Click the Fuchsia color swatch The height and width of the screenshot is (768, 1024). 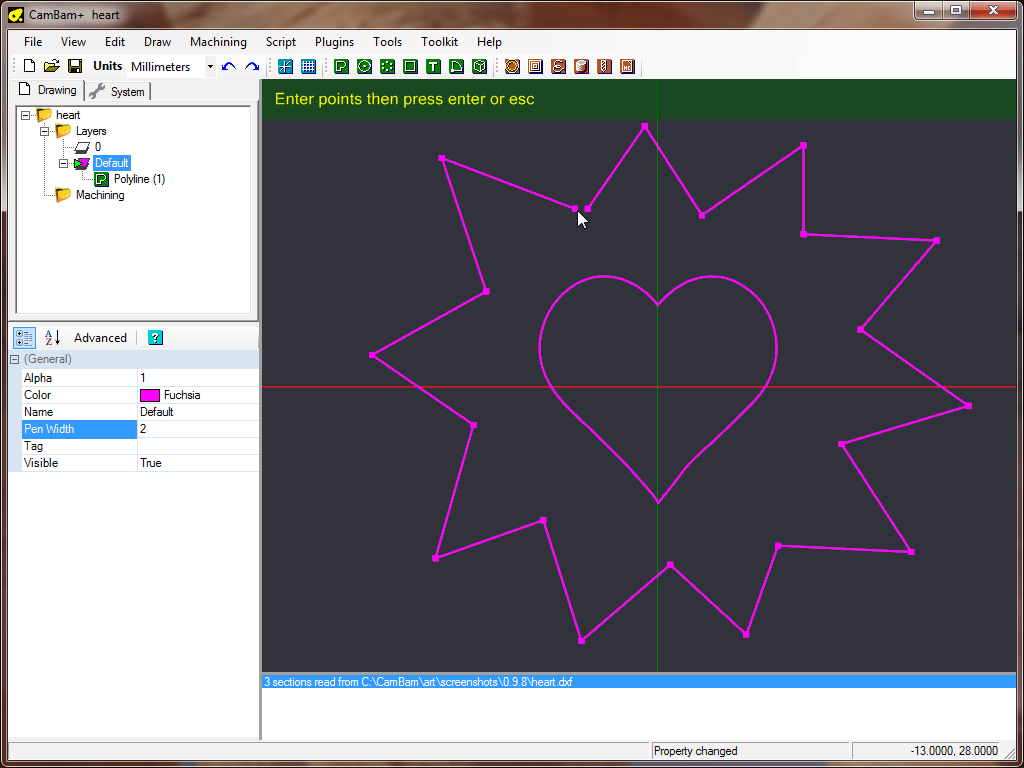(150, 395)
